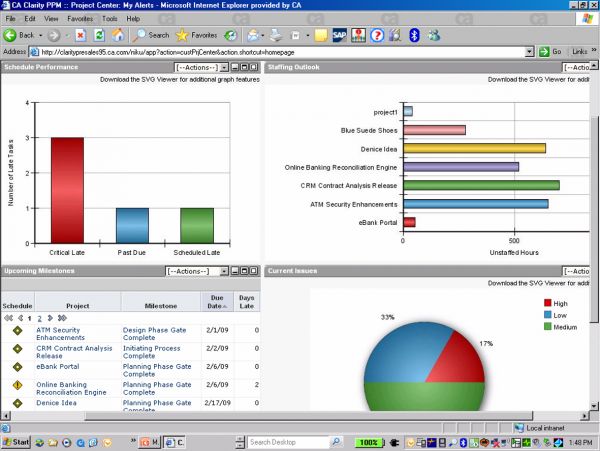600x451 pixels.
Task: Click the Low blue legend swatch
Action: (x=548, y=315)
